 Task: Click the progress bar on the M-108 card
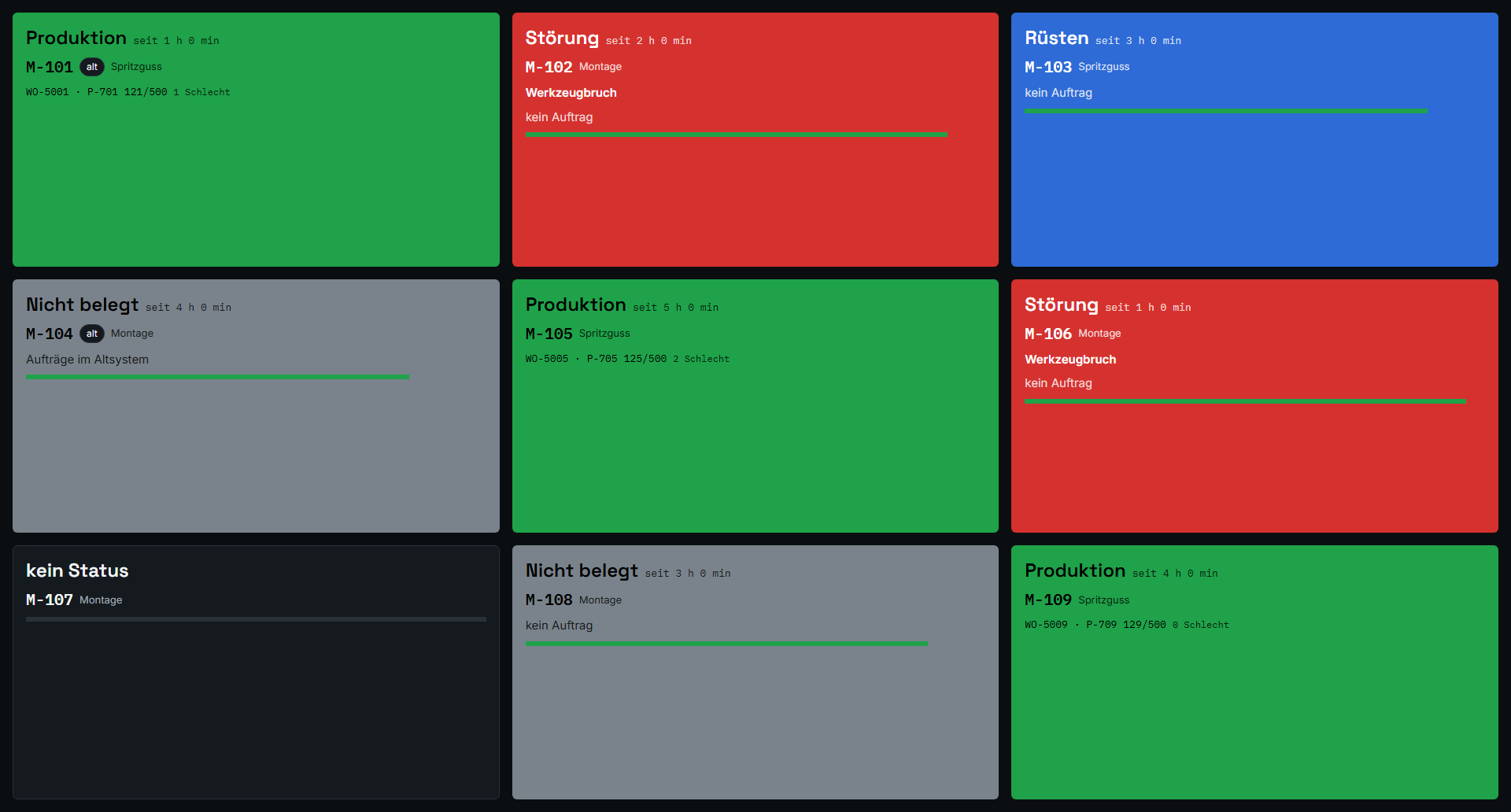(x=726, y=644)
